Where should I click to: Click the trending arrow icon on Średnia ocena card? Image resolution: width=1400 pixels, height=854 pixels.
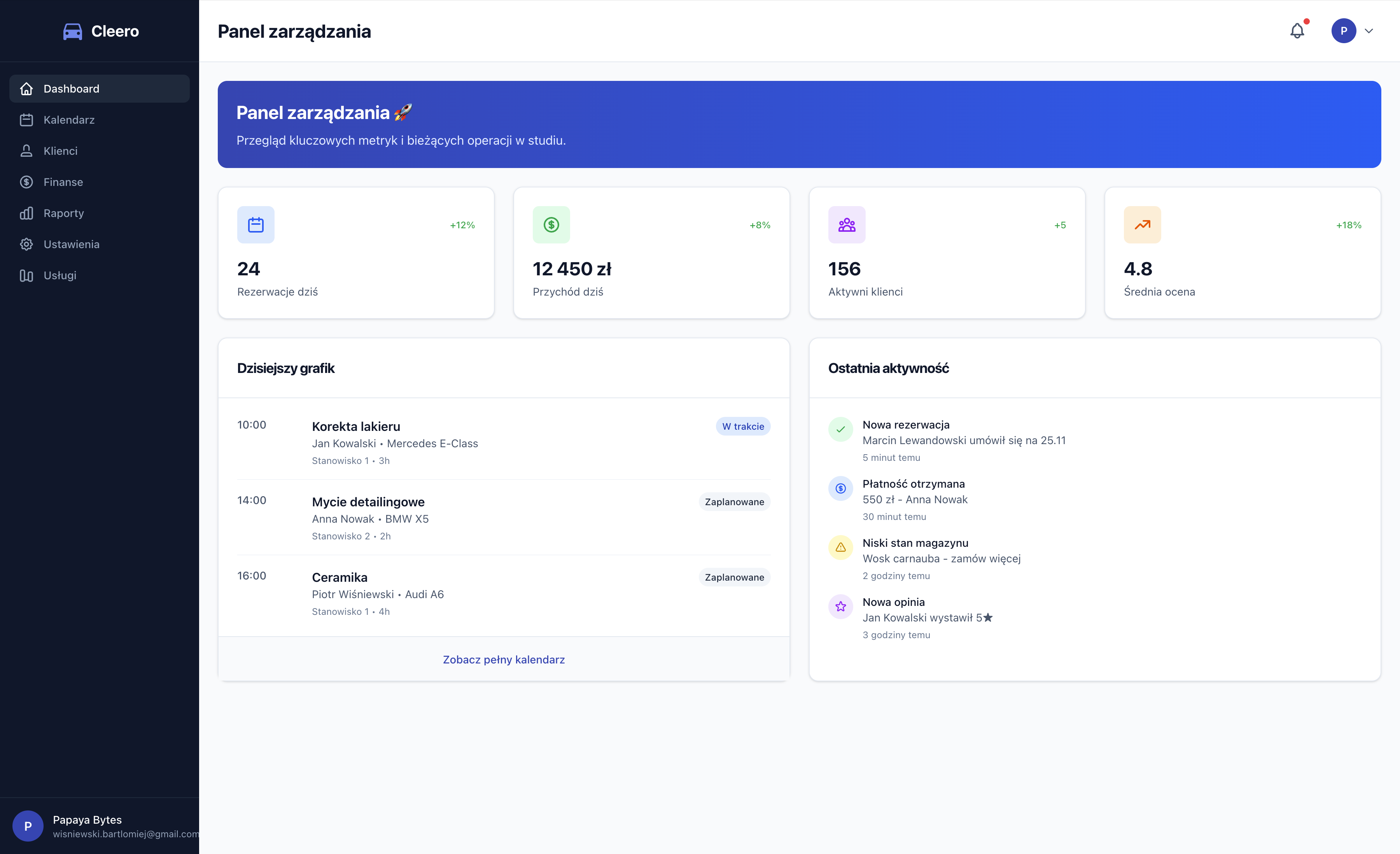[1142, 225]
